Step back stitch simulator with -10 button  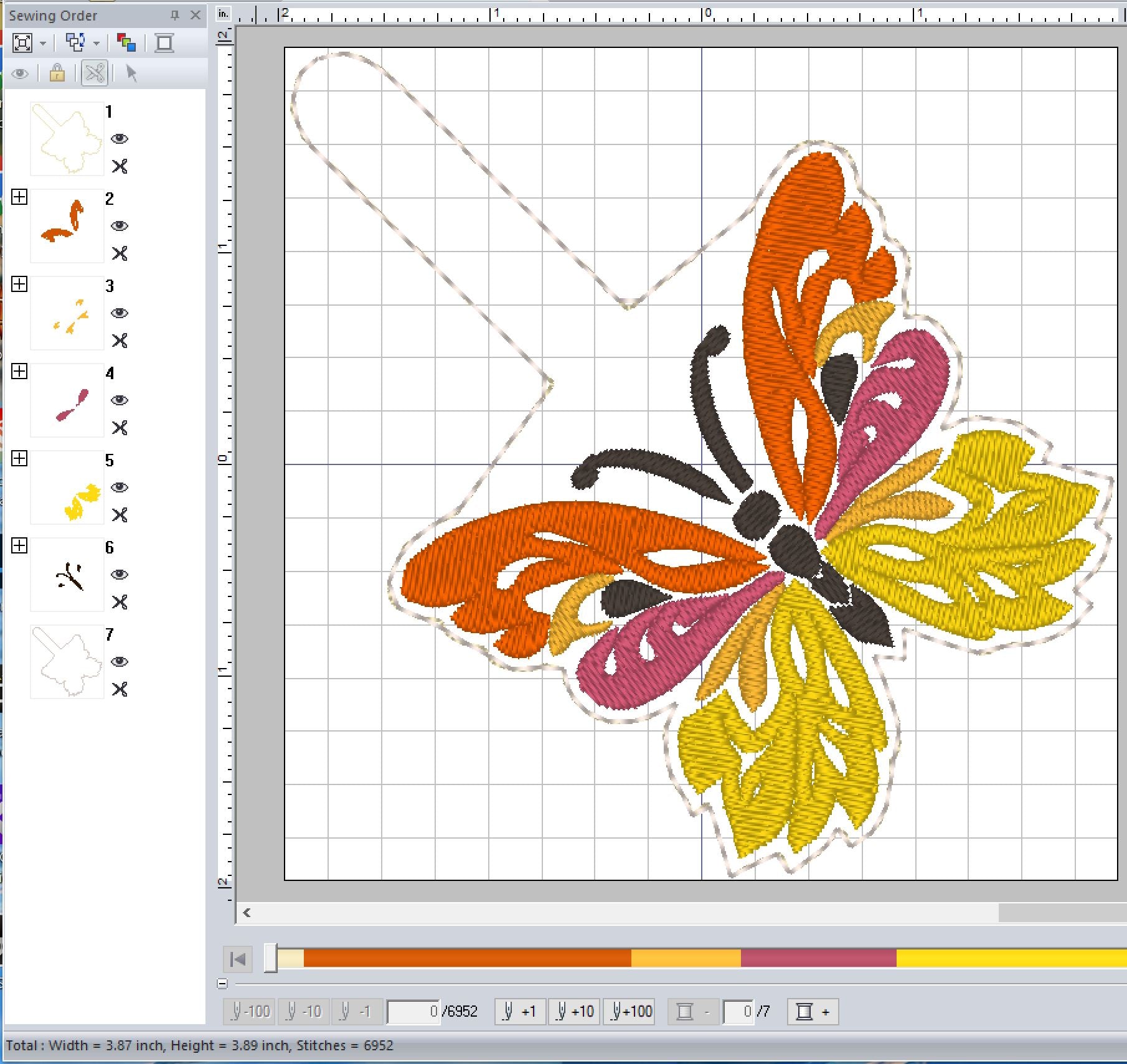point(303,1012)
